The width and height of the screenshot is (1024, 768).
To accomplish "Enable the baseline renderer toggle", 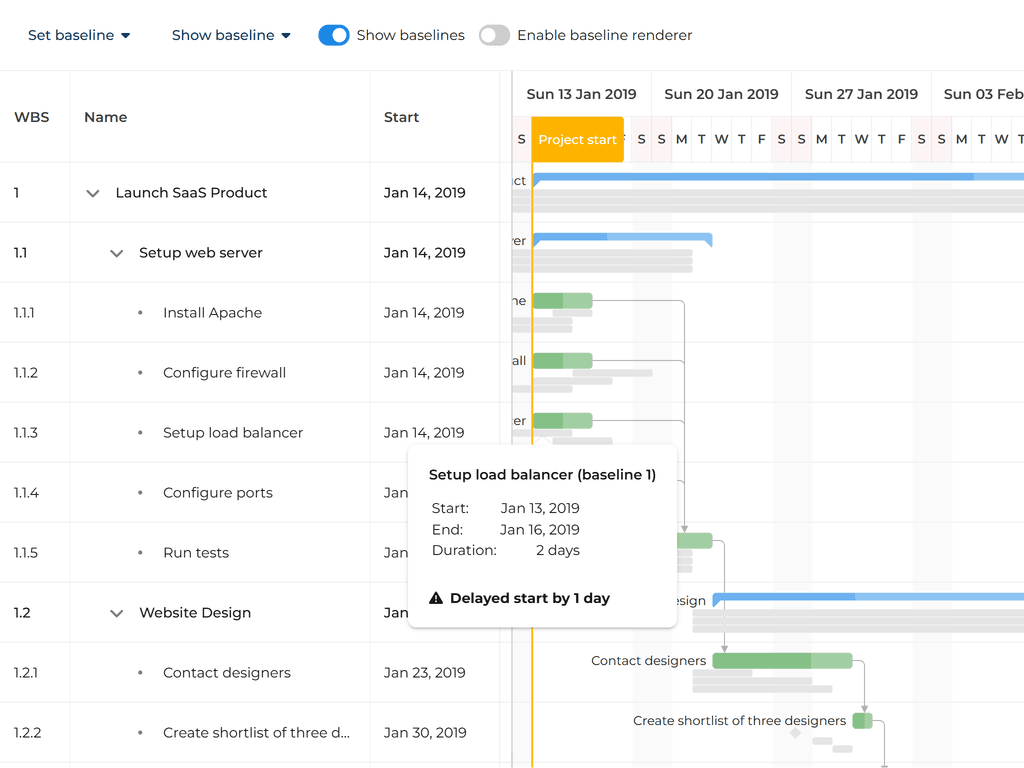I will [494, 35].
